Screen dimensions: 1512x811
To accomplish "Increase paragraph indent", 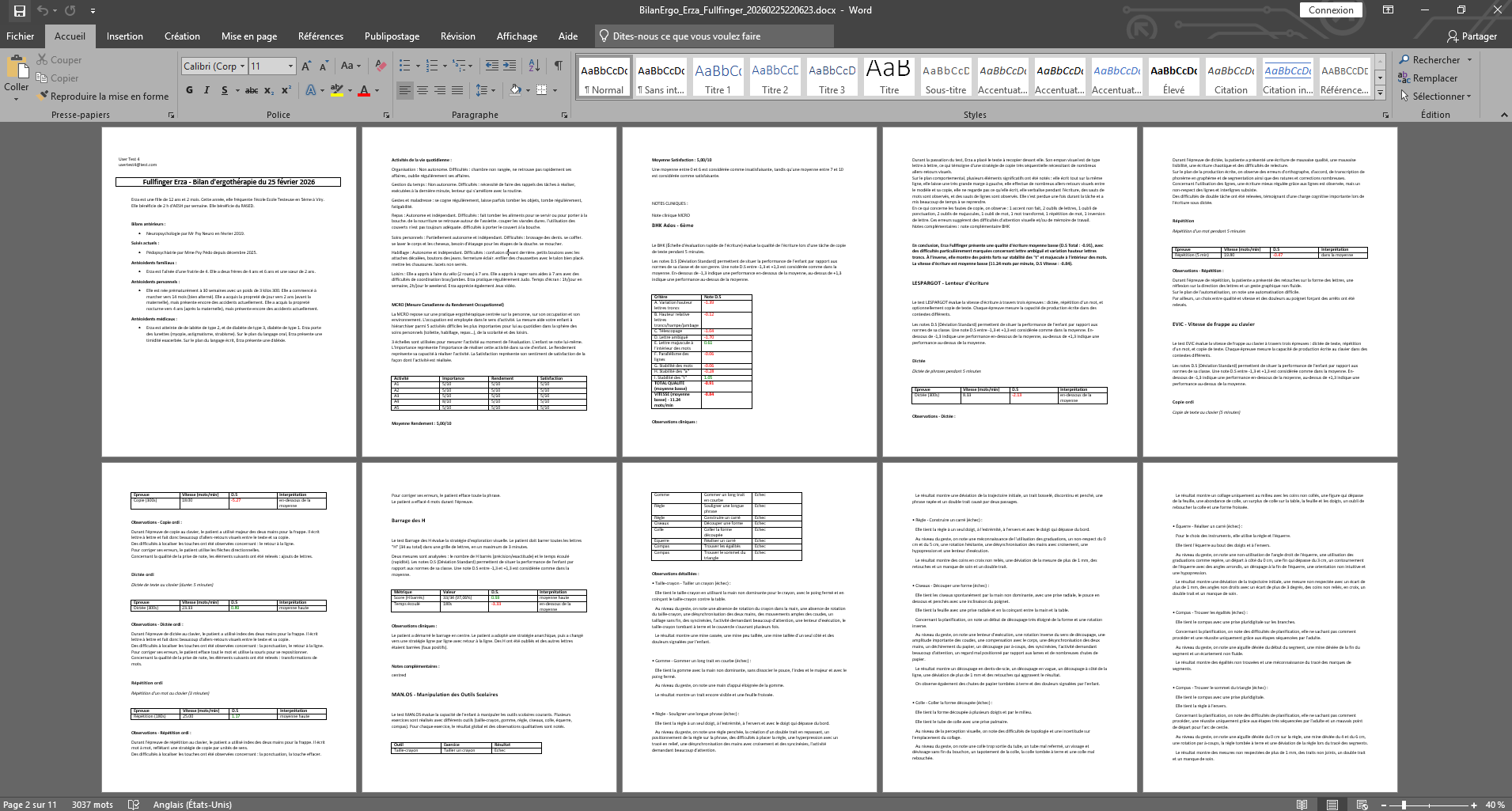I will click(x=510, y=66).
